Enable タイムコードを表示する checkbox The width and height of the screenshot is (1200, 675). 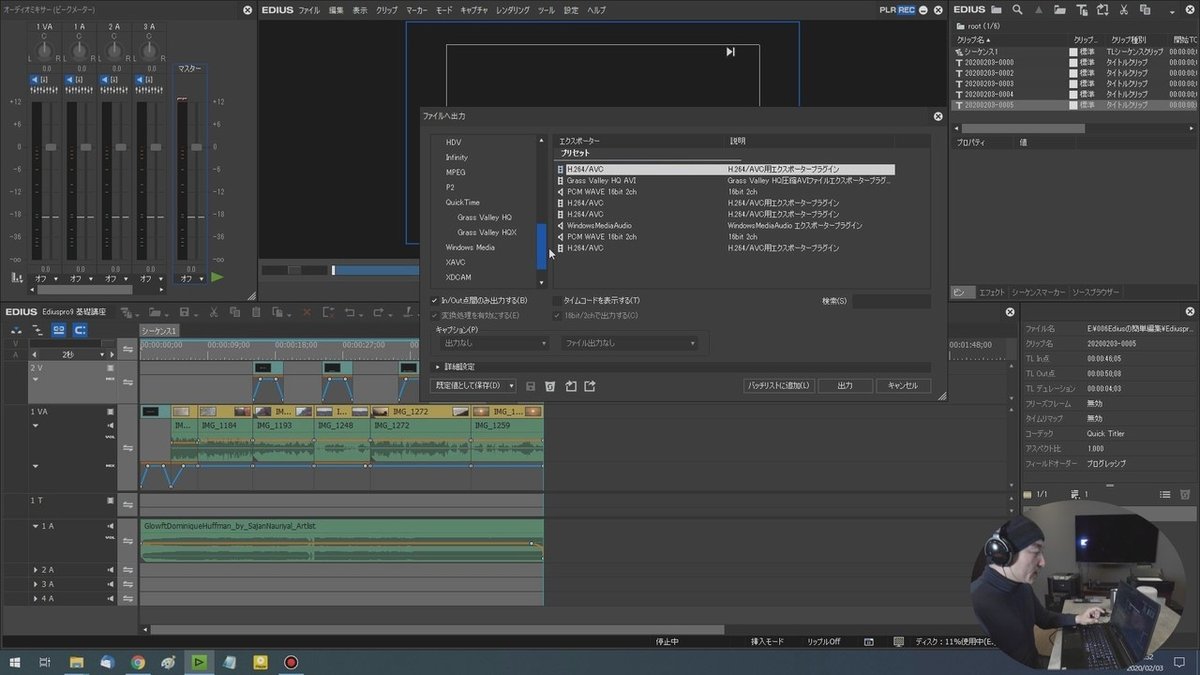pyautogui.click(x=557, y=301)
